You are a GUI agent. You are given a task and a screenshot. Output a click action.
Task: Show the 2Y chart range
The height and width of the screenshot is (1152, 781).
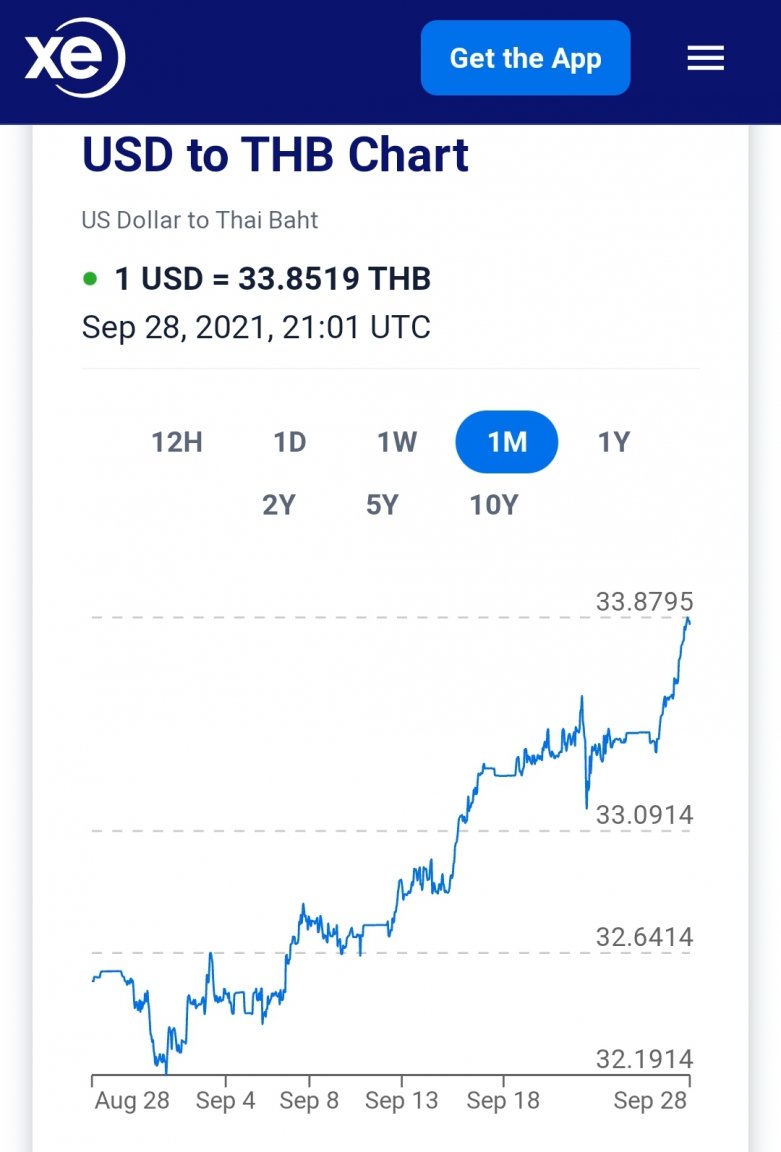(x=279, y=505)
